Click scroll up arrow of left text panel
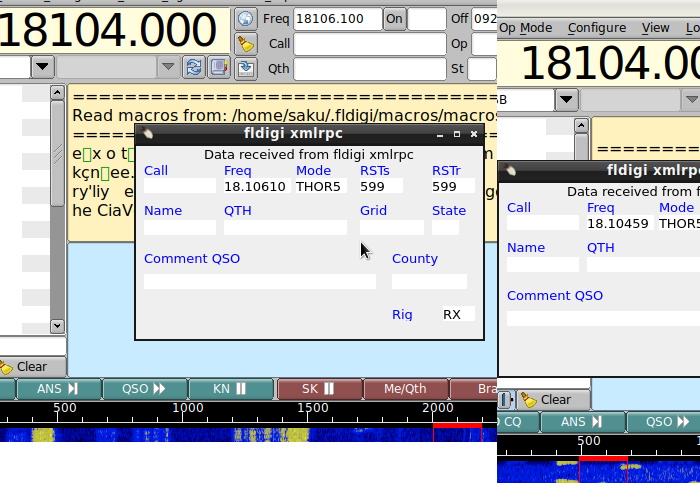Viewport: 700px width, 500px height. [x=57, y=92]
